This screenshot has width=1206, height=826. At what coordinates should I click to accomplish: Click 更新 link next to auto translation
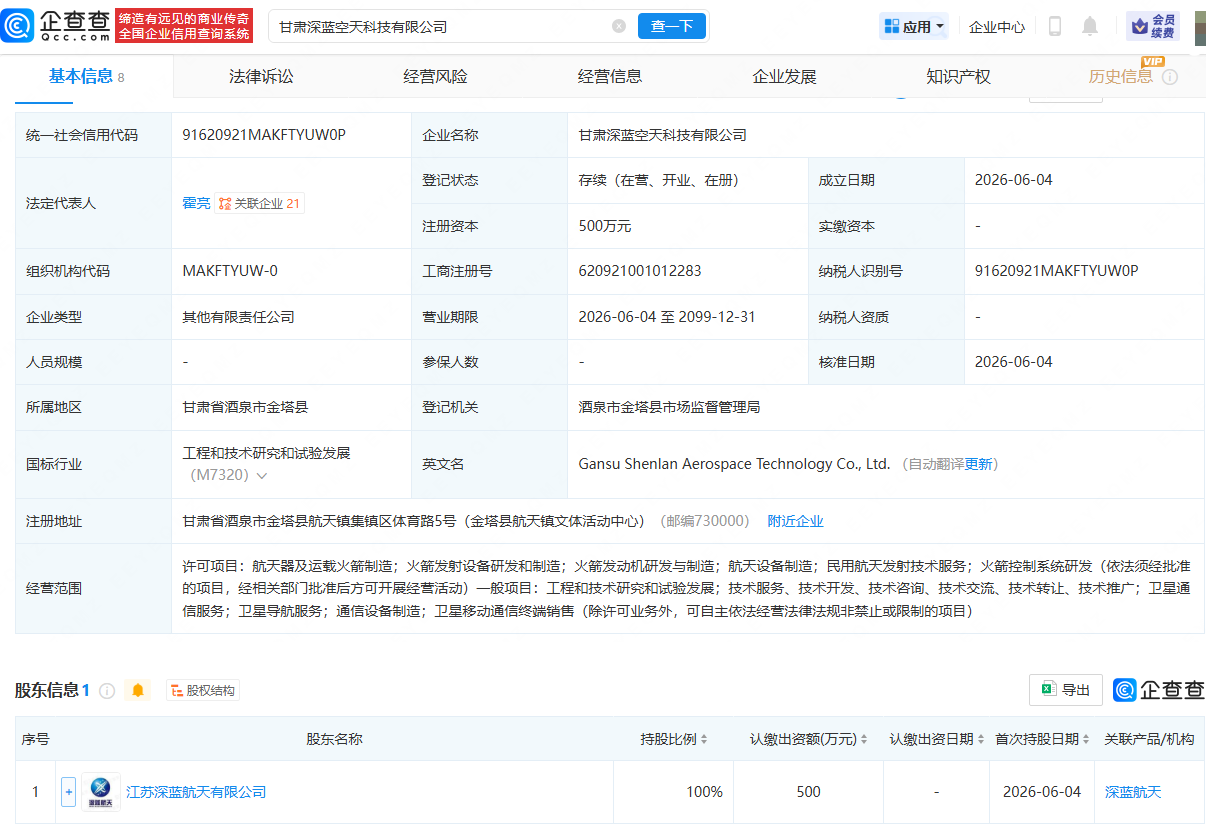tap(978, 464)
